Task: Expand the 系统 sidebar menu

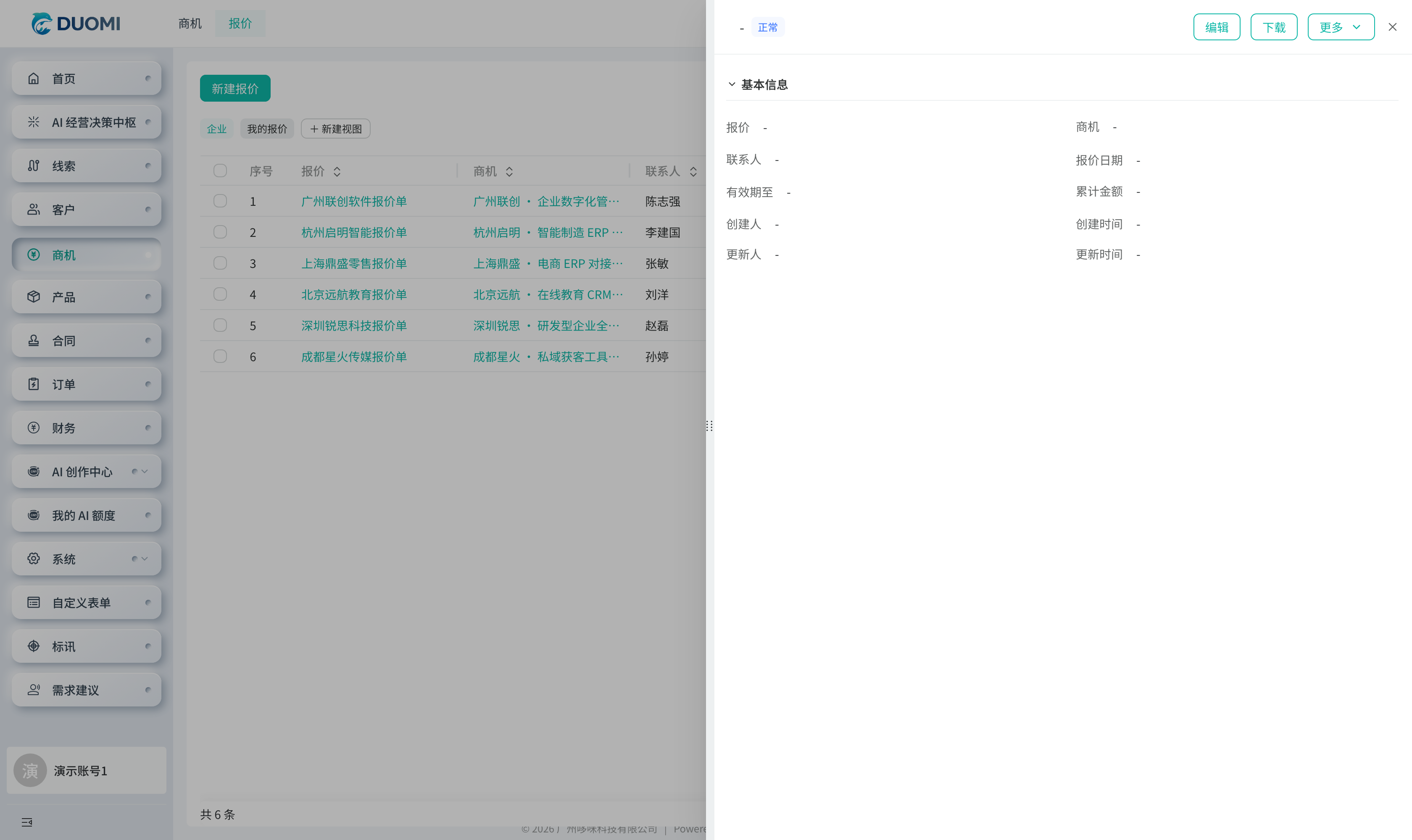Action: tap(145, 559)
